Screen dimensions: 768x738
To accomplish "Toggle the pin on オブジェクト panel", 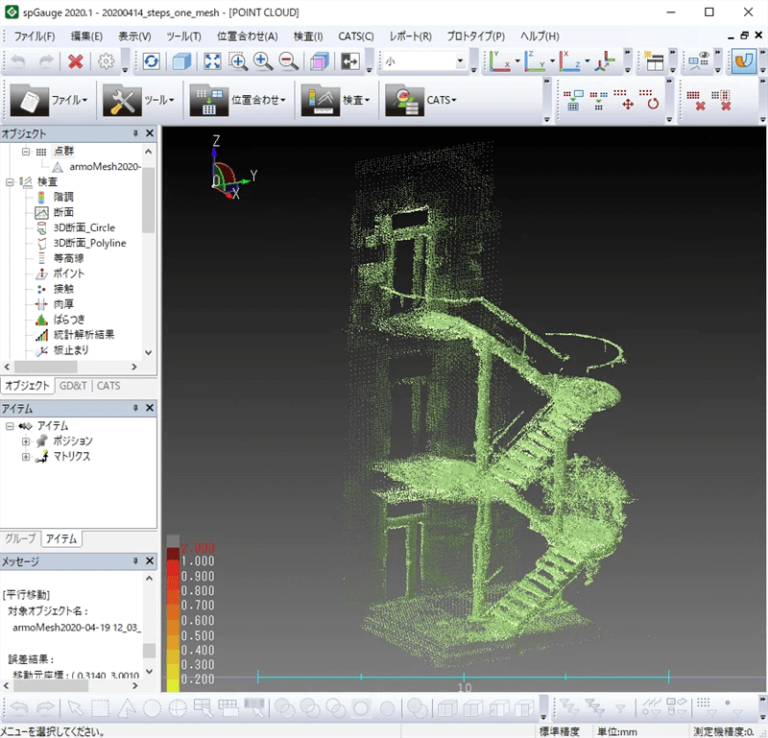I will pos(135,133).
